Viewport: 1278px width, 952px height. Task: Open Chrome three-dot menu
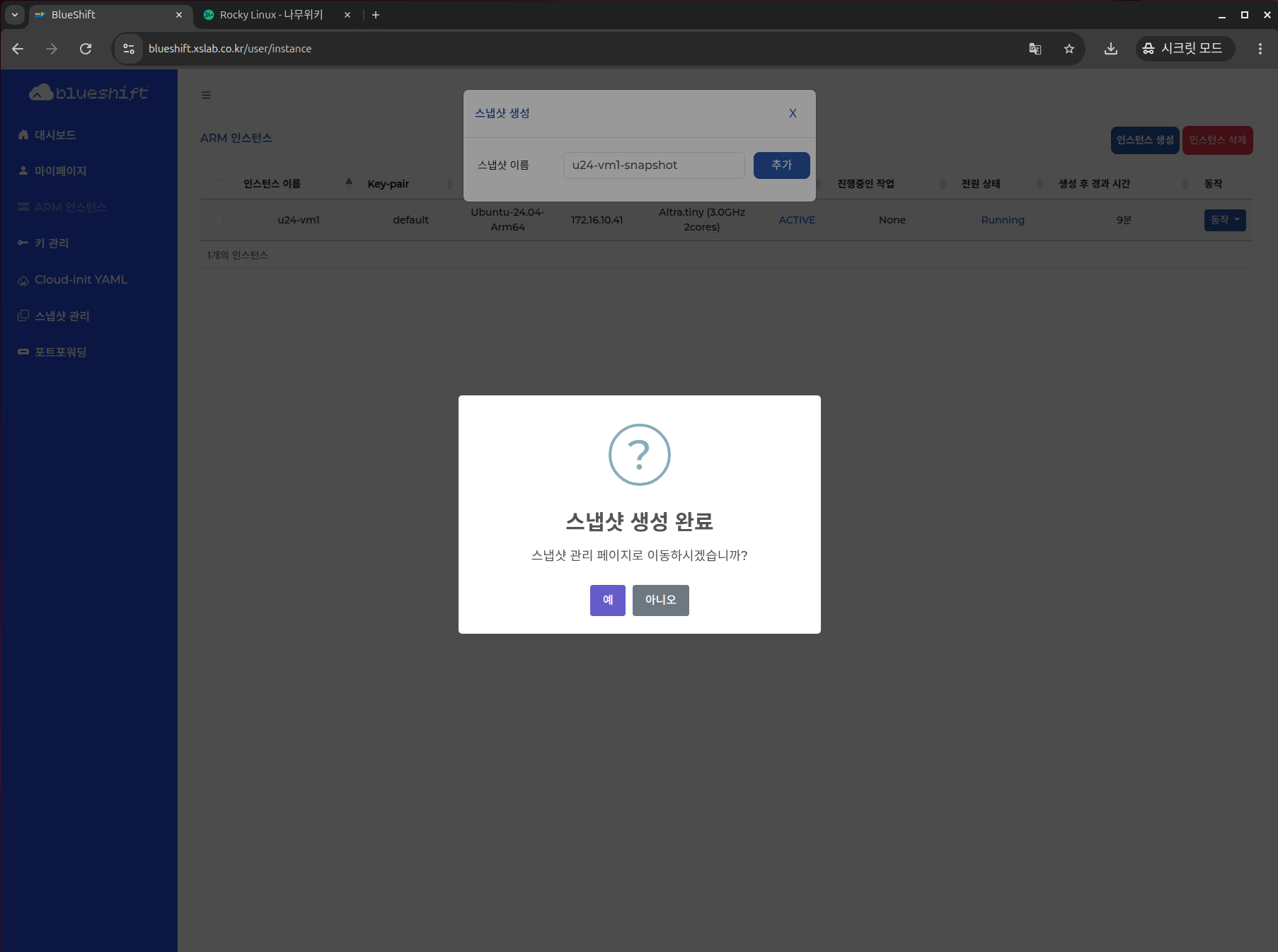[x=1260, y=49]
